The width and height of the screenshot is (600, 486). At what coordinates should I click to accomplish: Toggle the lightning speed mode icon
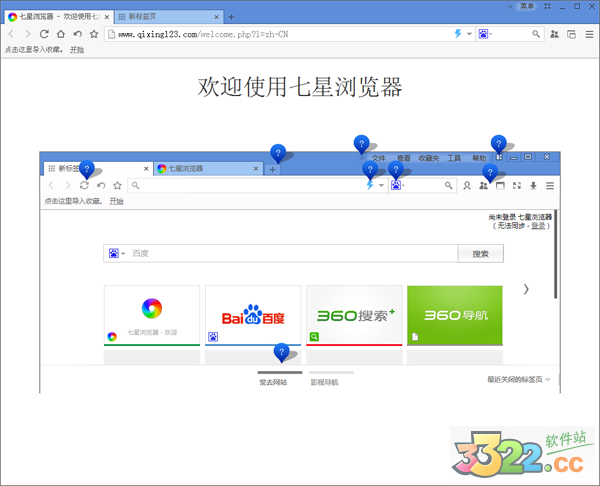click(458, 34)
